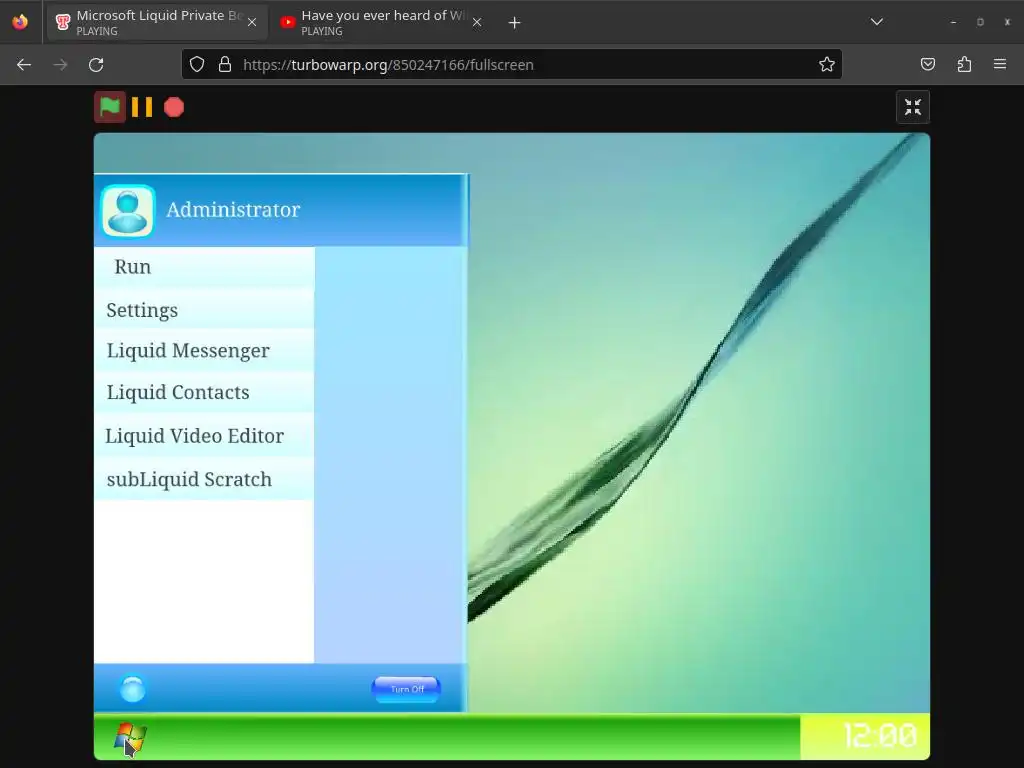Image resolution: width=1024 pixels, height=768 pixels.
Task: Switch to the 'Have you ever heard of' YouTube tab
Action: (383, 22)
